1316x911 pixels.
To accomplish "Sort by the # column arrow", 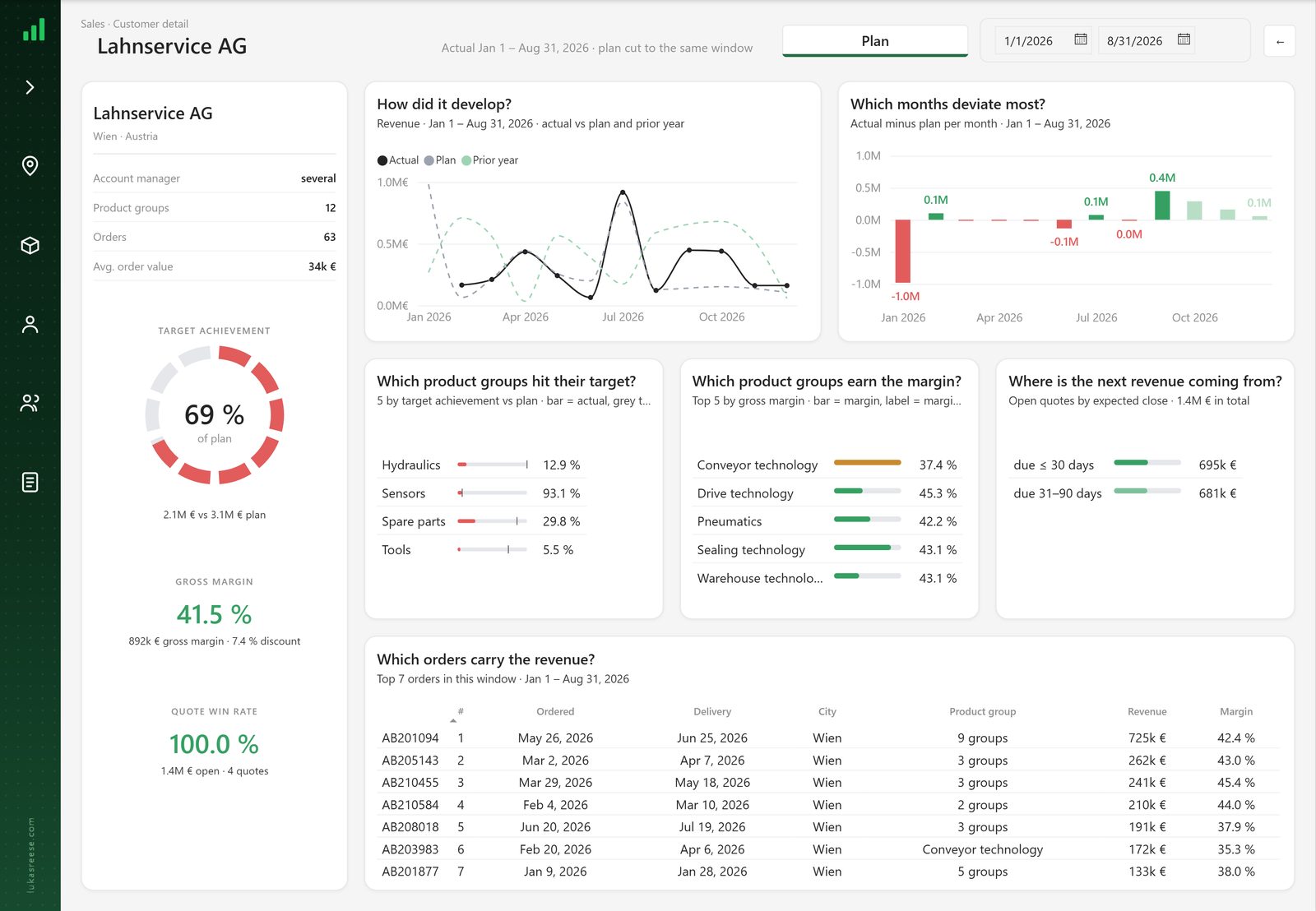I will pos(453,721).
